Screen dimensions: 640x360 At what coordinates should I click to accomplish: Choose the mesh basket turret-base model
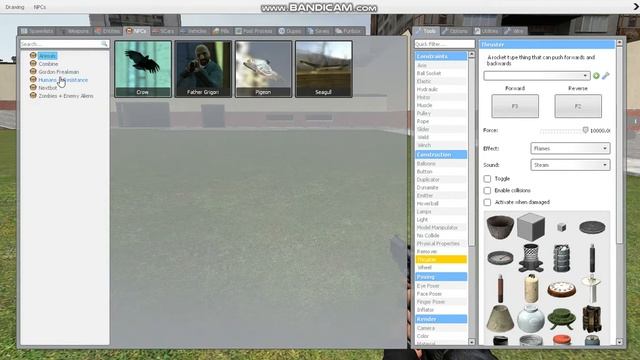pyautogui.click(x=531, y=258)
